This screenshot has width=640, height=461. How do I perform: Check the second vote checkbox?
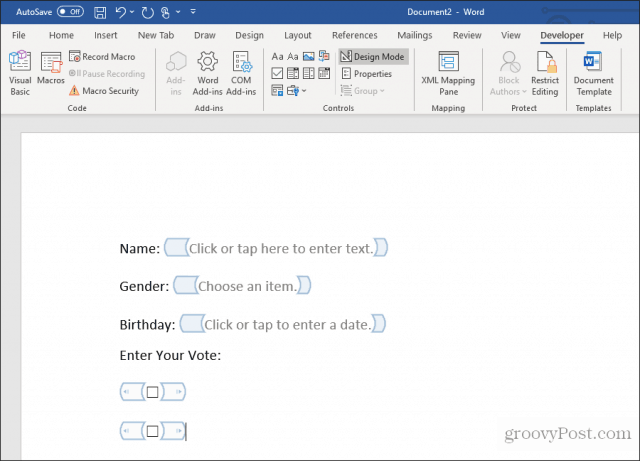pyautogui.click(x=153, y=431)
